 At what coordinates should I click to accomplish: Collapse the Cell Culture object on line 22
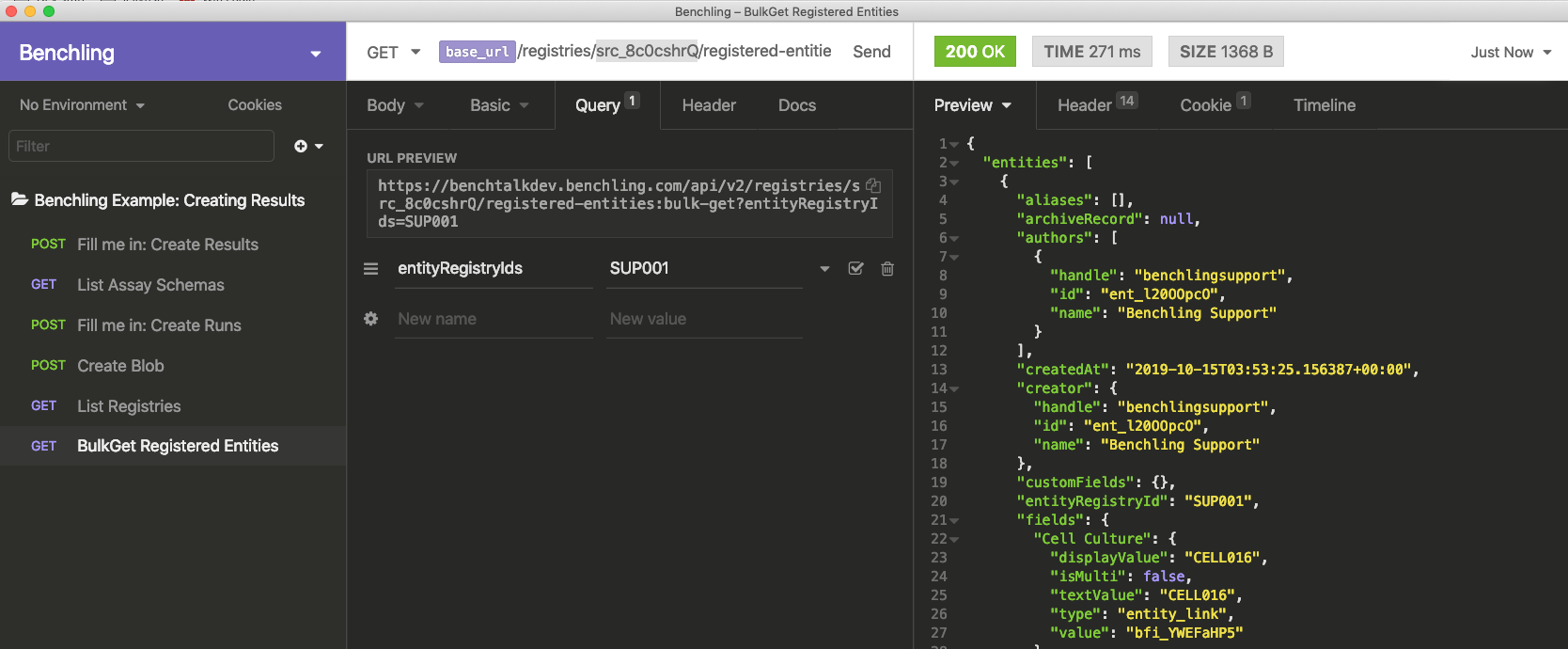pos(954,539)
